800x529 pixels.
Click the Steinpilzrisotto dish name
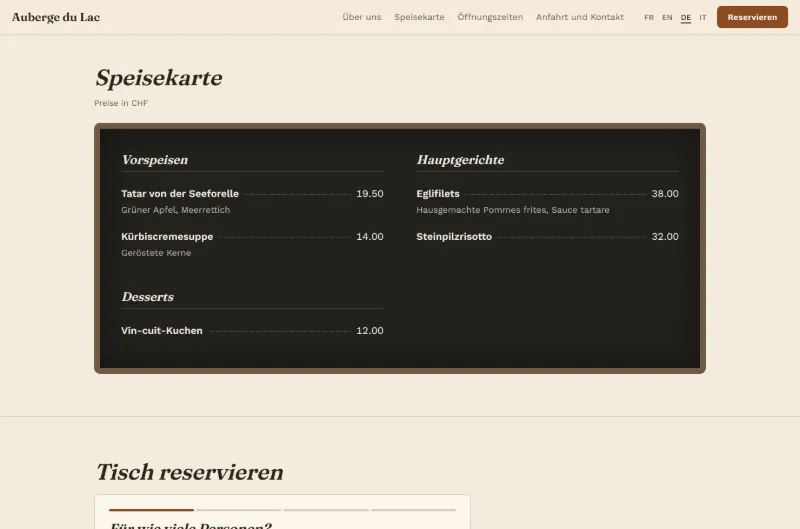coord(454,237)
